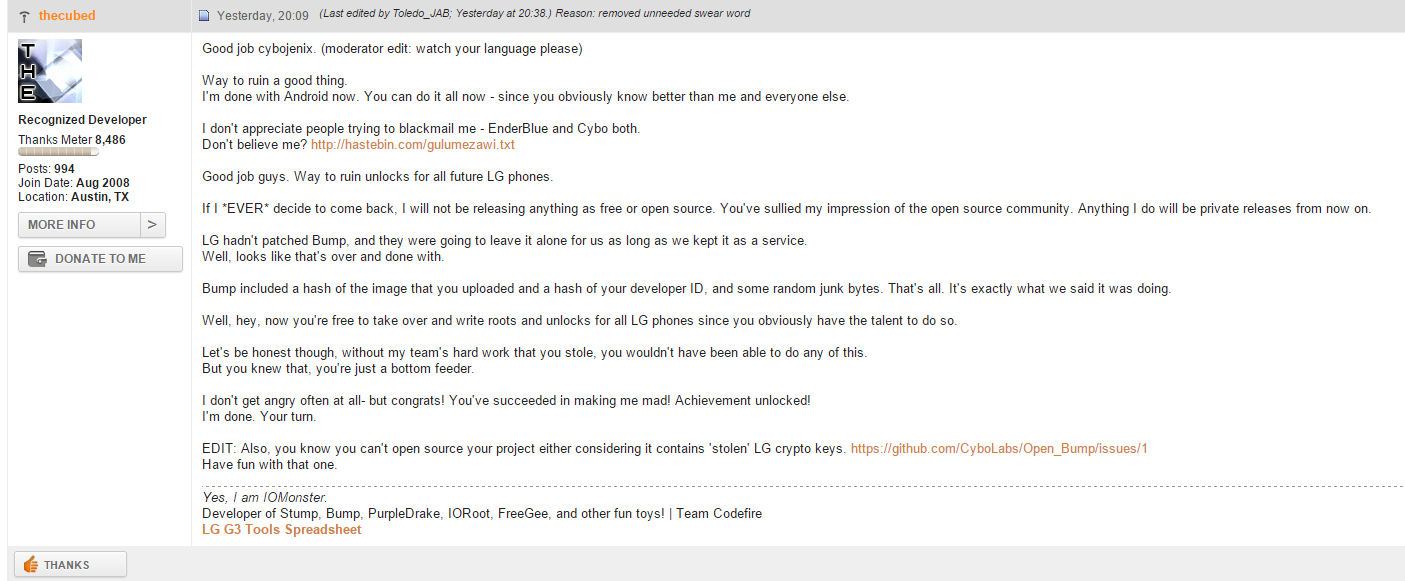This screenshot has height=581, width=1405.
Task: Expand user details with the > arrow
Action: tap(151, 225)
